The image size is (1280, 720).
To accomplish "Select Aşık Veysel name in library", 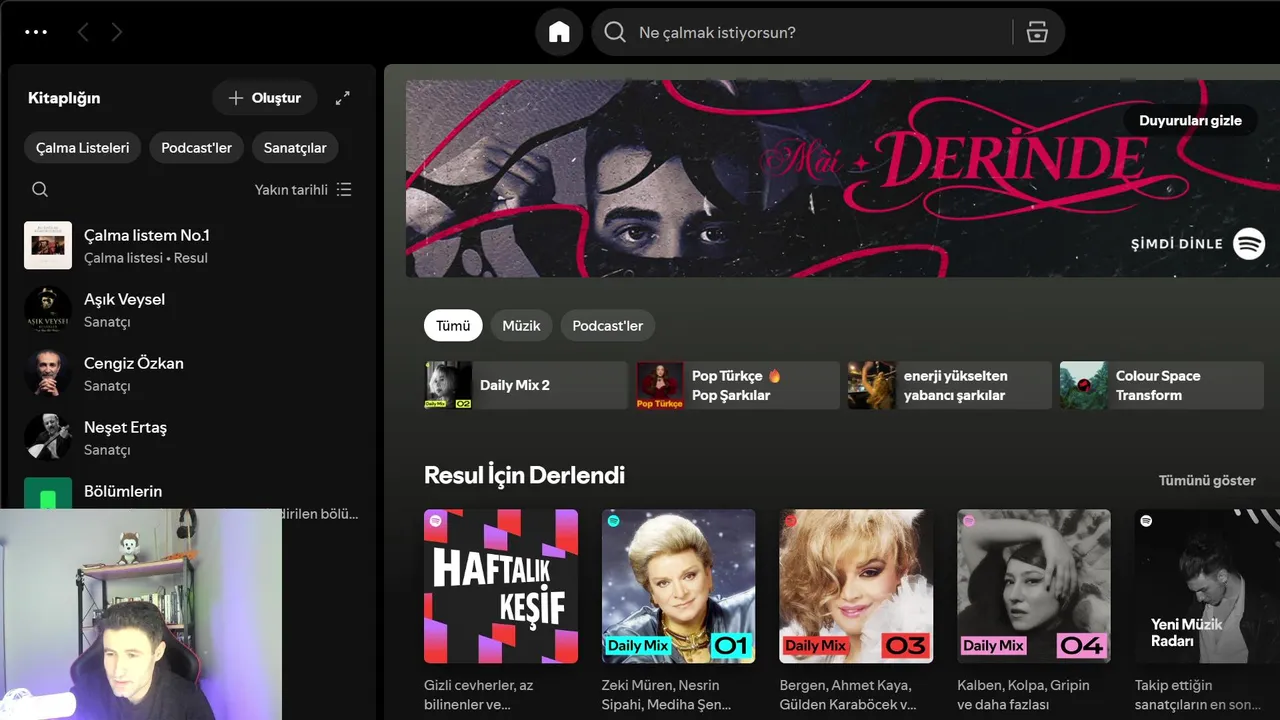I will pyautogui.click(x=125, y=300).
